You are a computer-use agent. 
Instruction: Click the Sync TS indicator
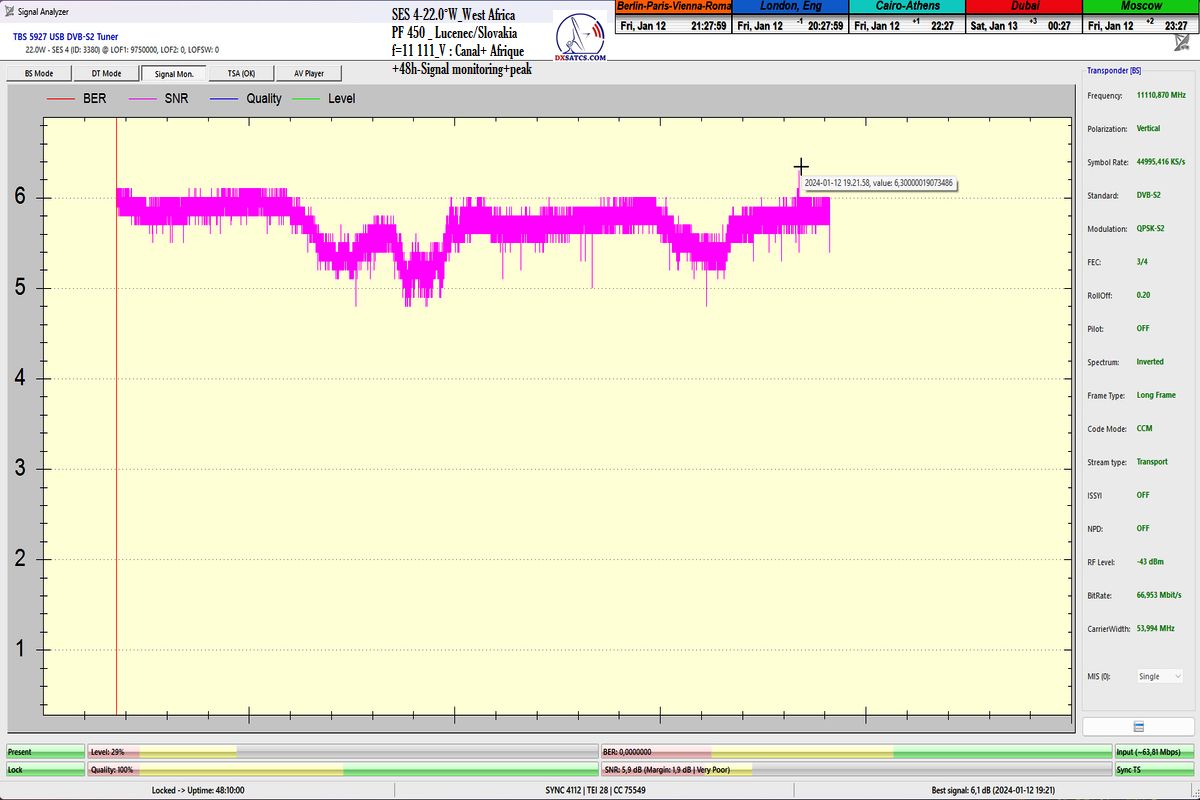click(1154, 770)
